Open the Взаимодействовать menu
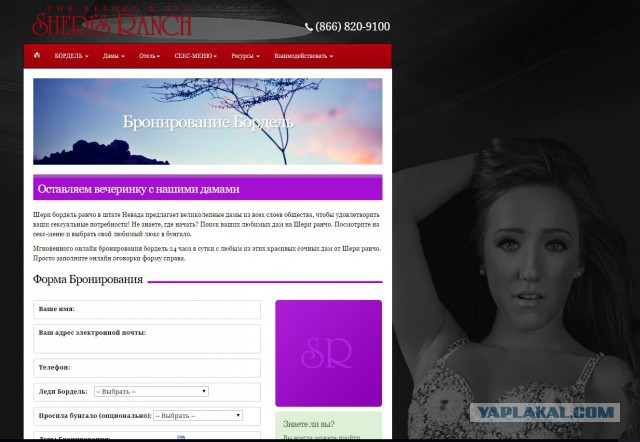Screen dimensions: 640x442 tap(303, 56)
